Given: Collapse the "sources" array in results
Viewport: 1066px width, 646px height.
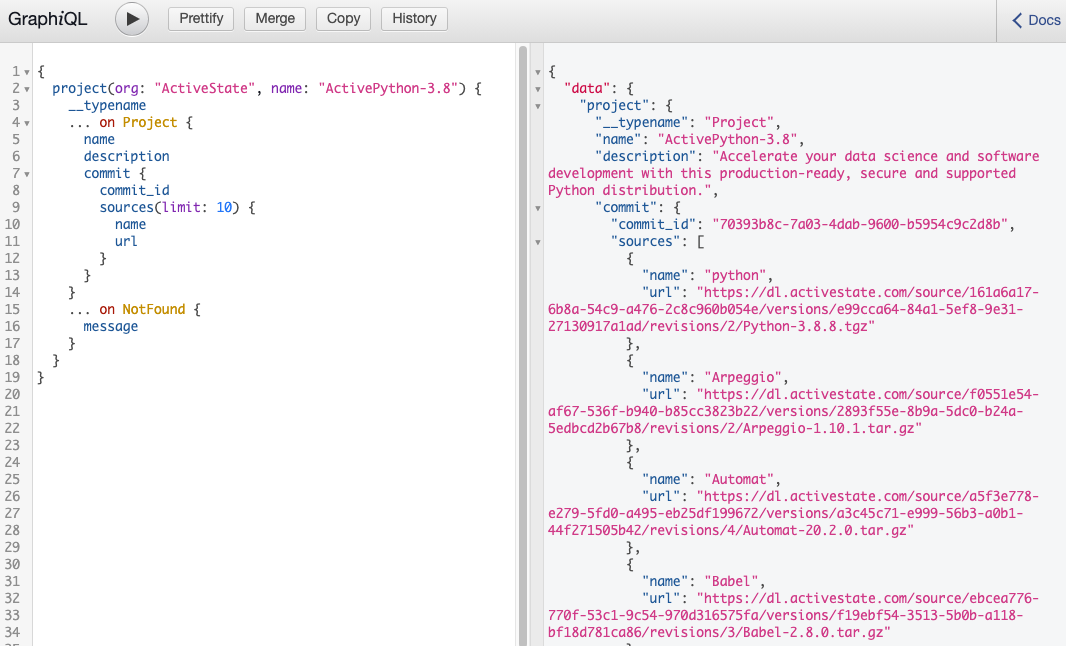Looking at the screenshot, I should coord(538,242).
